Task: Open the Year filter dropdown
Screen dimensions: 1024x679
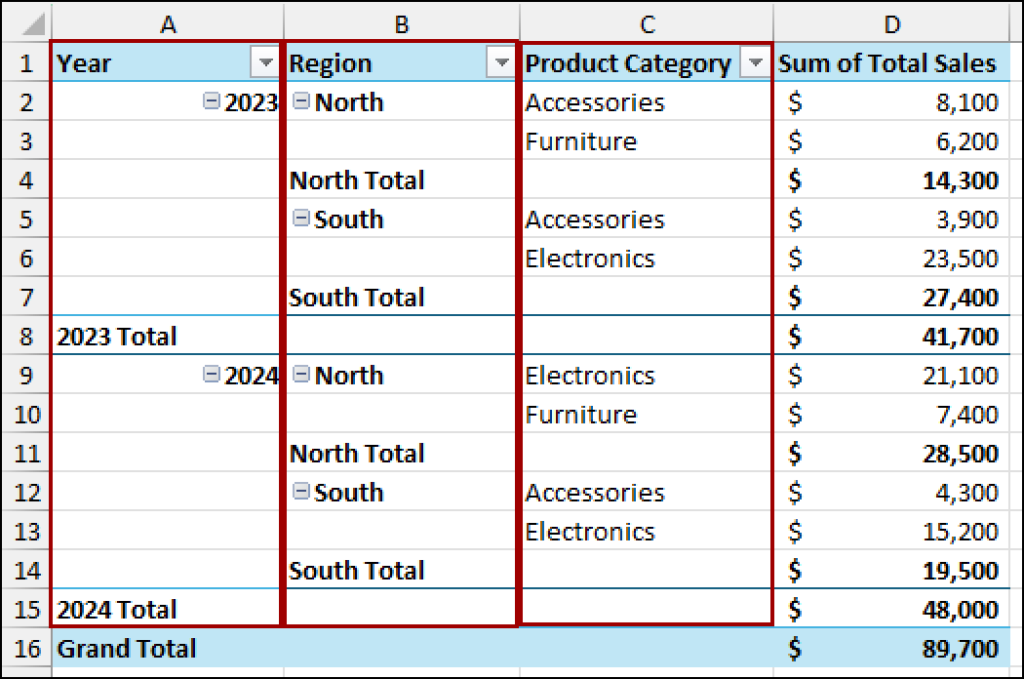Action: coord(265,63)
